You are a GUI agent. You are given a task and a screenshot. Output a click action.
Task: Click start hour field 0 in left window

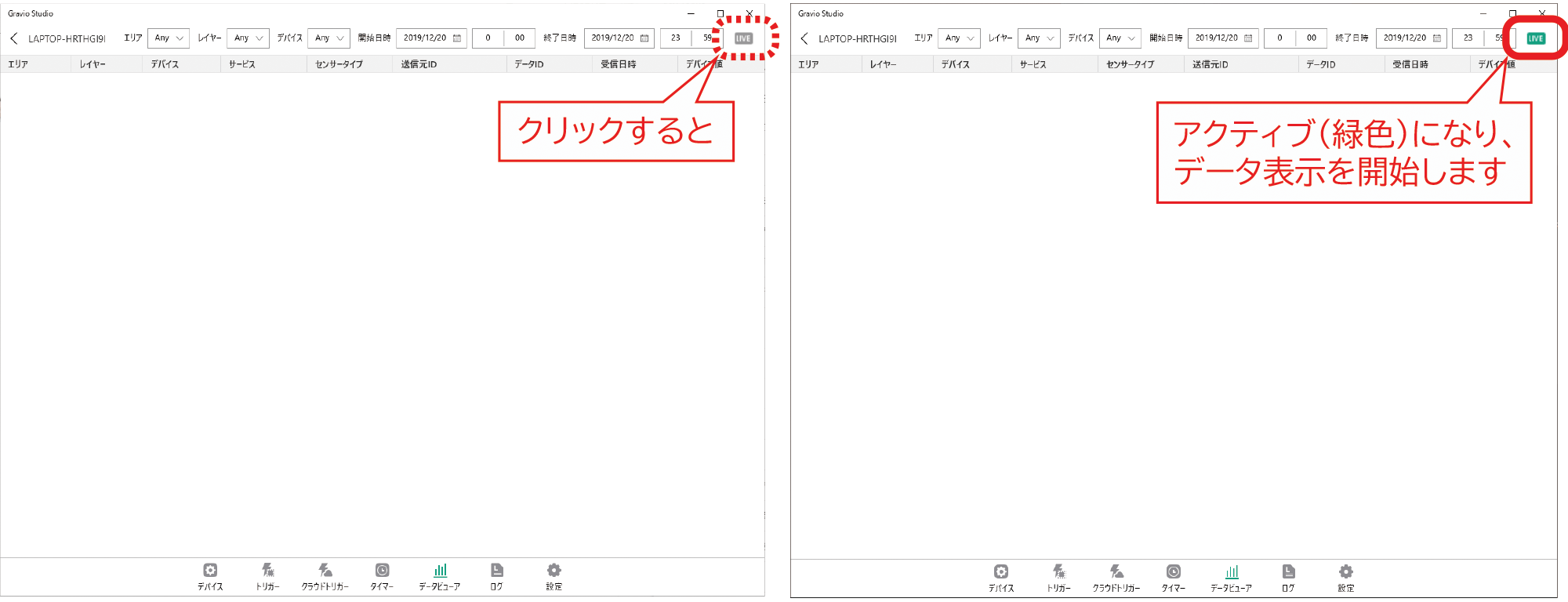488,38
